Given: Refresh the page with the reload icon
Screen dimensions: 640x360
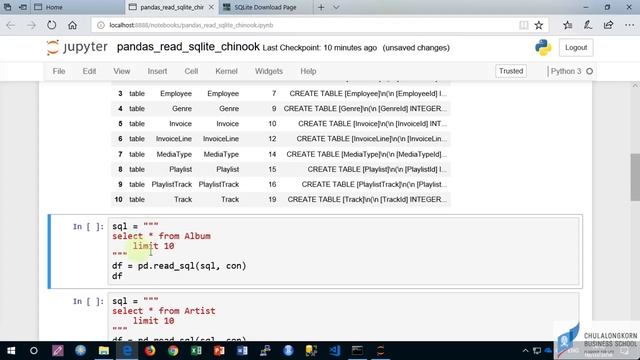Looking at the screenshot, I should pyautogui.click(x=51, y=25).
